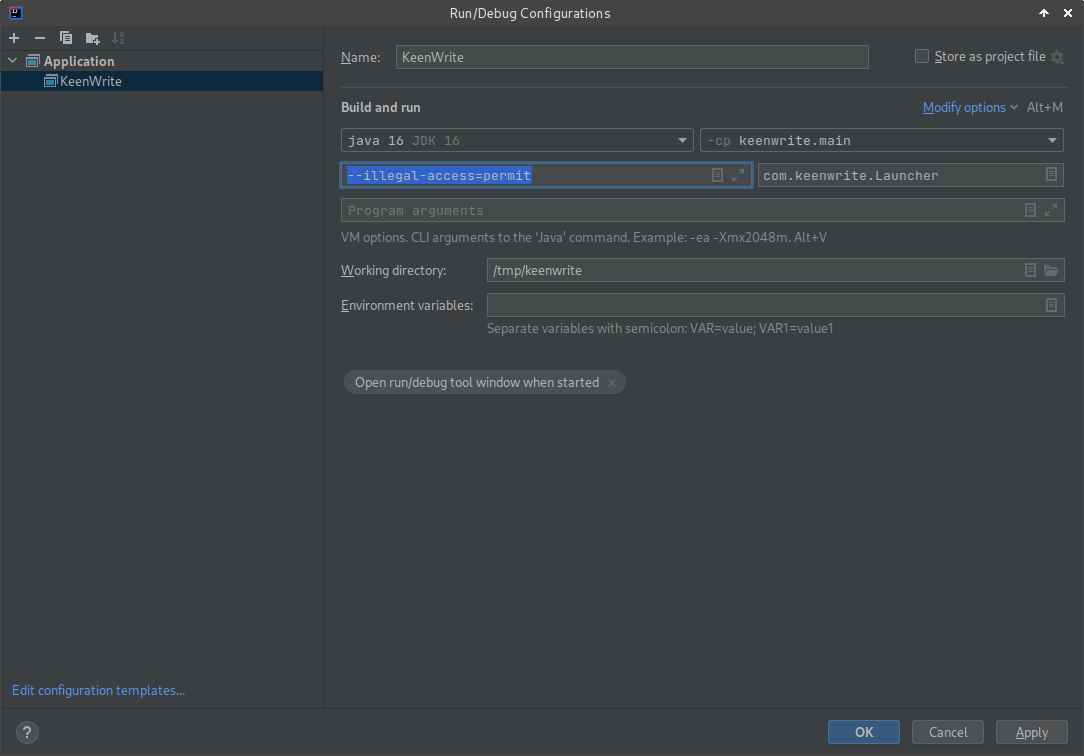Image resolution: width=1084 pixels, height=756 pixels.
Task: Click the Remove Configuration minus icon
Action: [x=40, y=38]
